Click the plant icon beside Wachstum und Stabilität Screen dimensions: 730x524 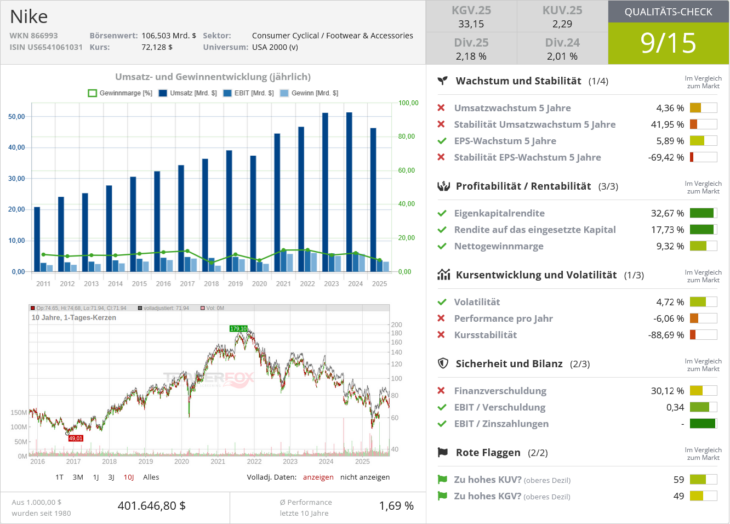click(442, 81)
